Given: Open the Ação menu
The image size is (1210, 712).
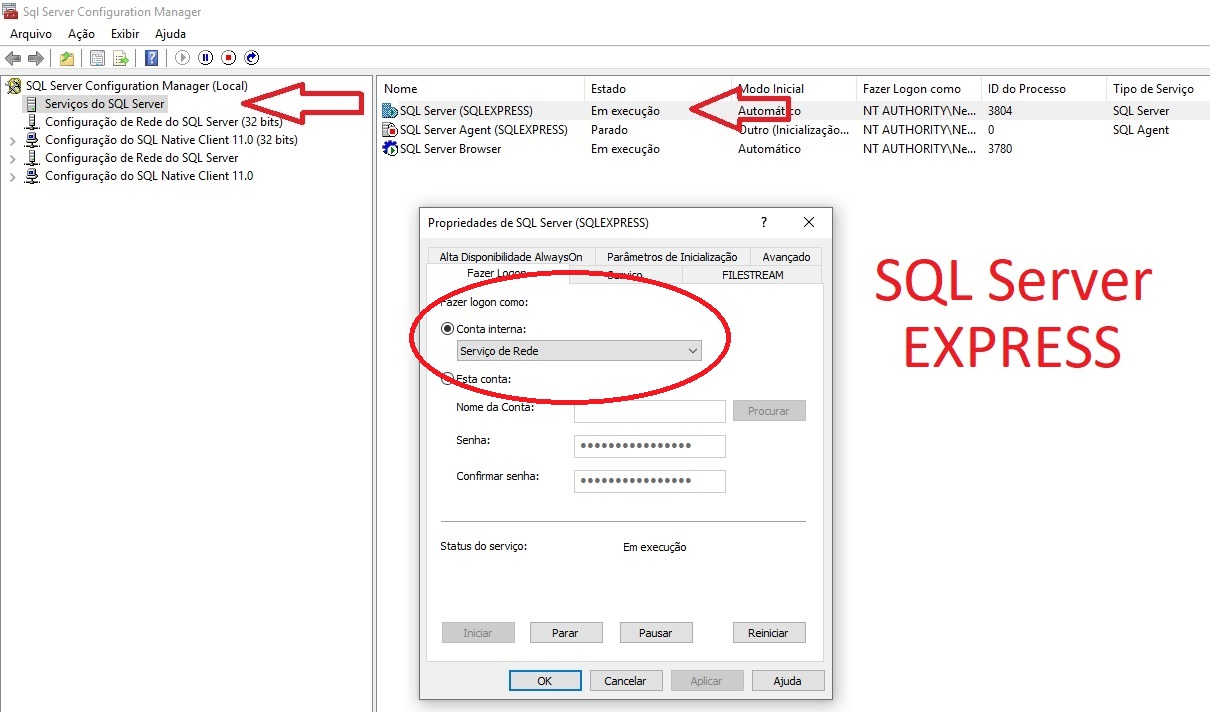Looking at the screenshot, I should point(81,34).
